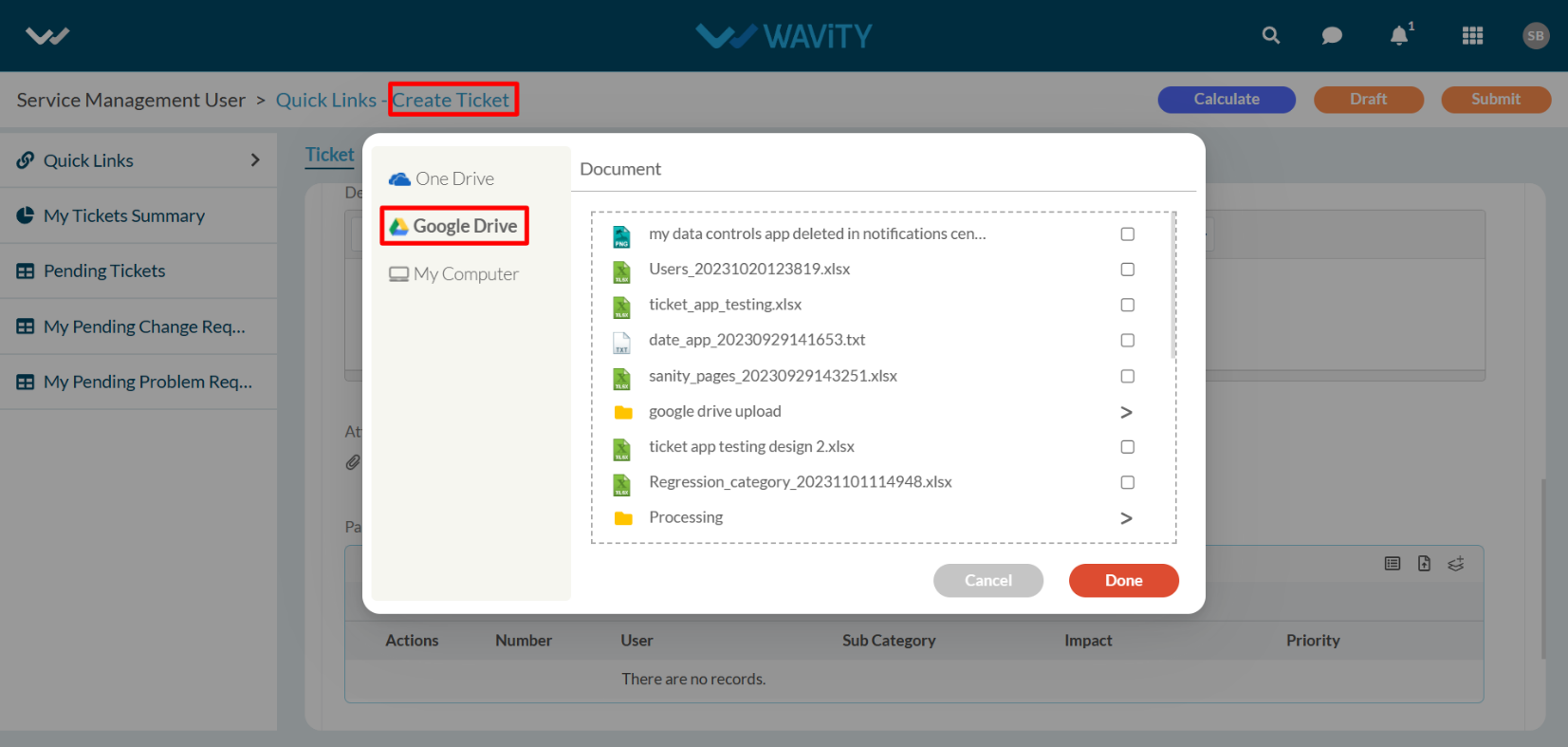Follow the Quick Links breadcrumb link
The height and width of the screenshot is (747, 1568).
(326, 100)
